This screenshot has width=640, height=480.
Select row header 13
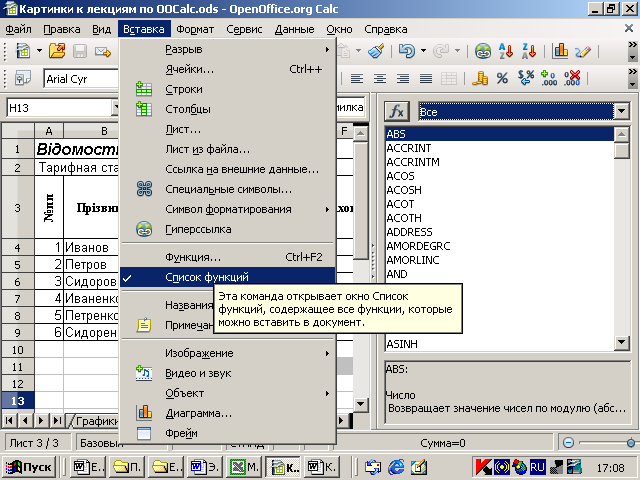click(18, 401)
